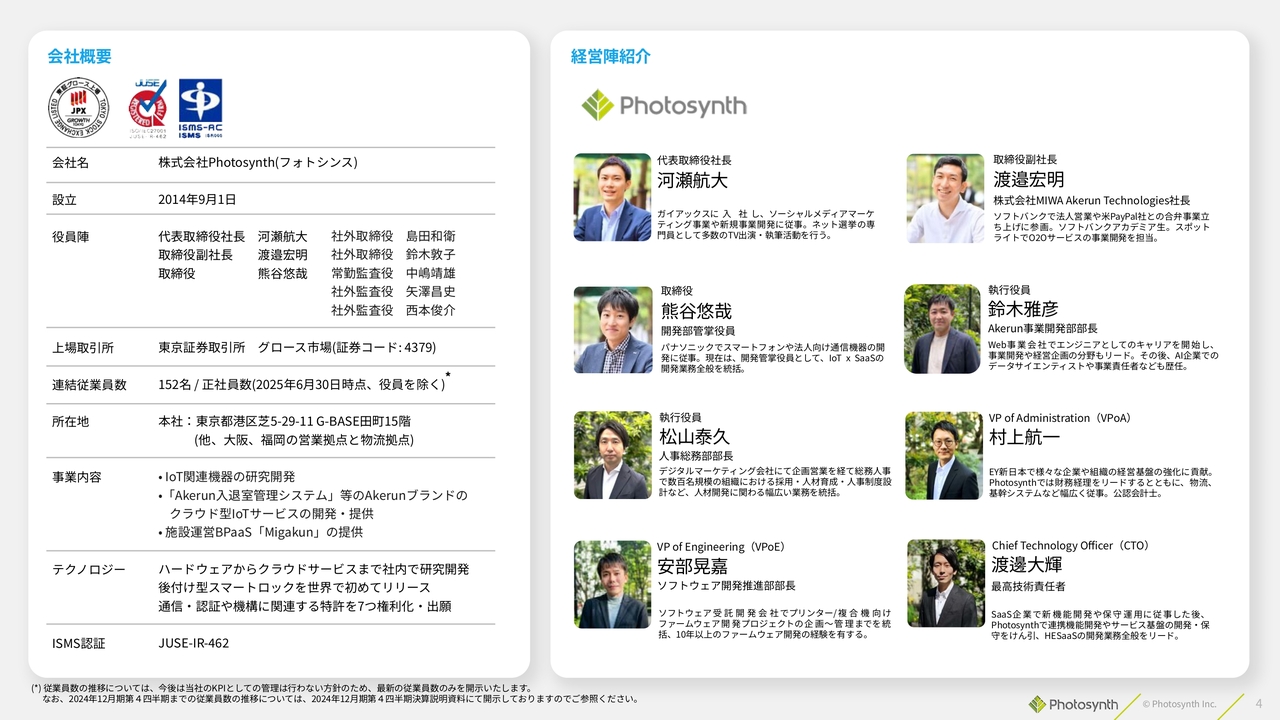The height and width of the screenshot is (720, 1280).
Task: Click the 後付け型スマートロック line
Action: click(x=294, y=588)
